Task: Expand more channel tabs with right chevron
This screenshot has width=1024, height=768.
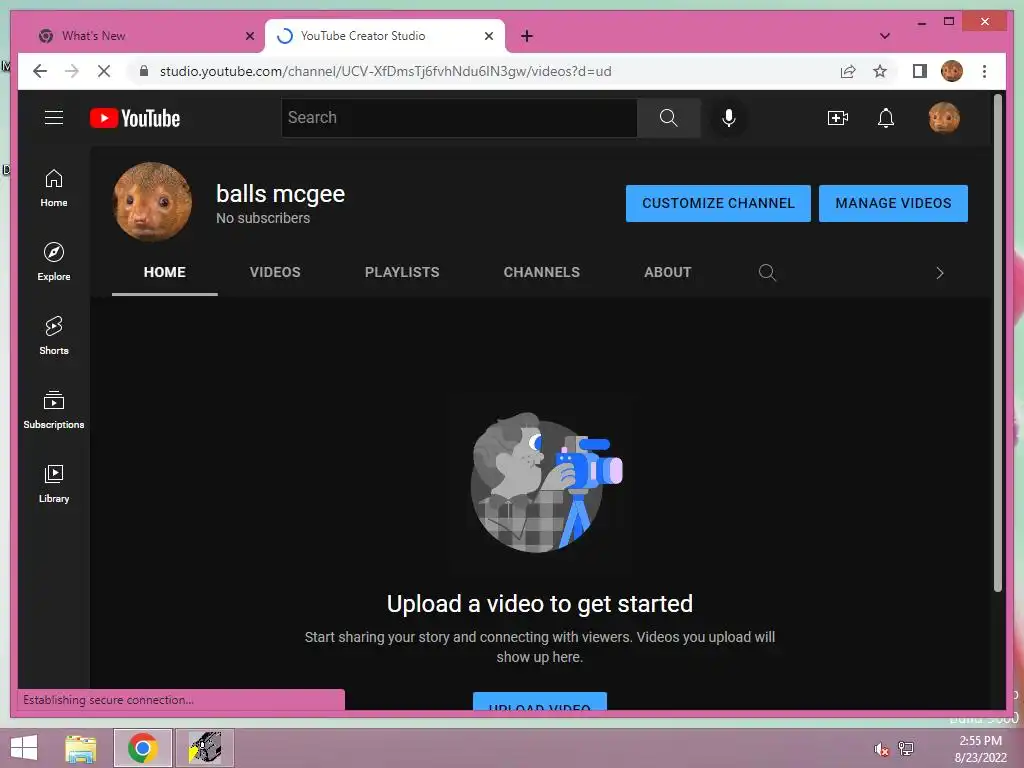Action: click(940, 273)
